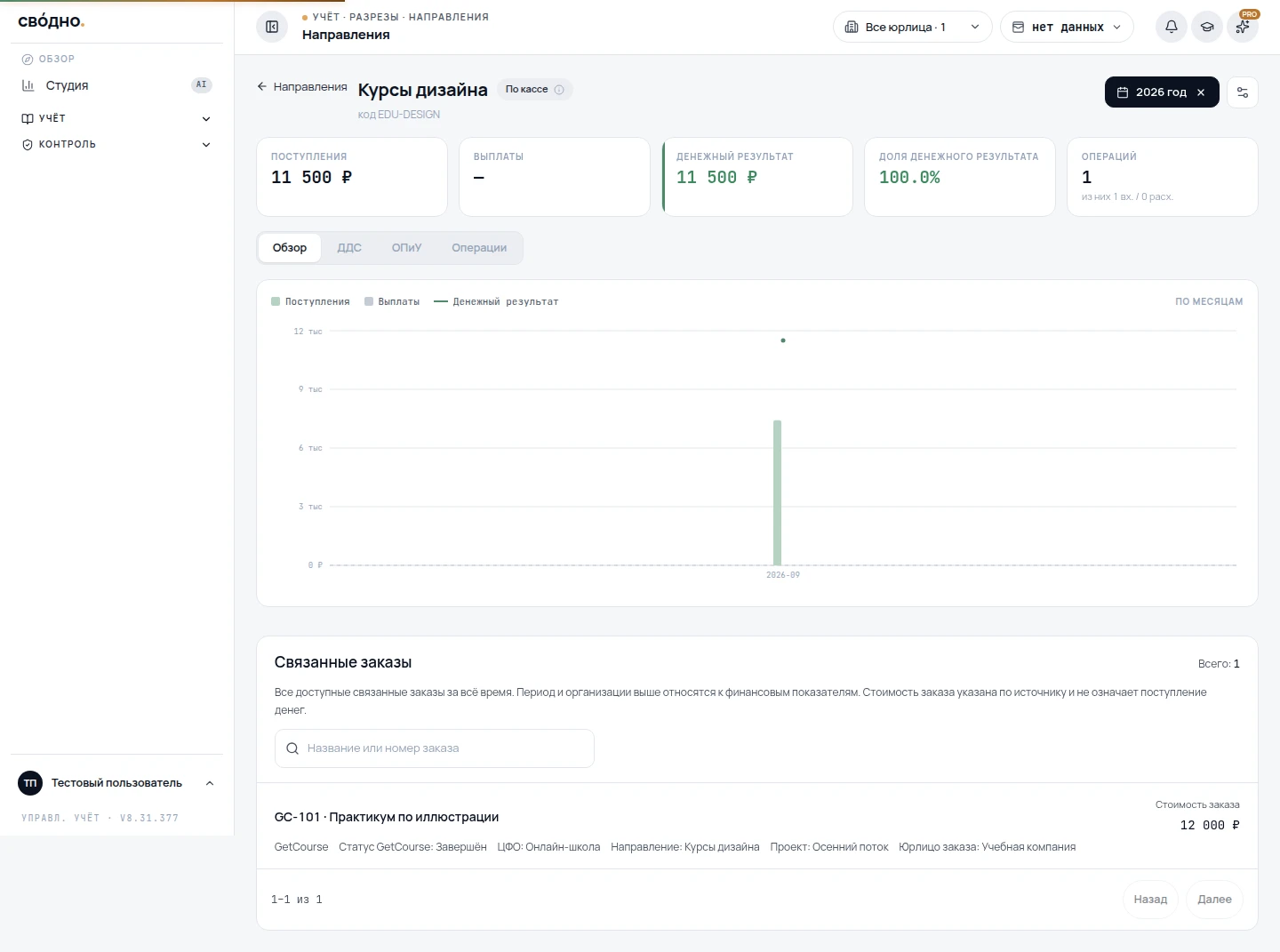The image size is (1280, 952).
Task: Collapse the sidebar panel icon
Action: pos(272,27)
